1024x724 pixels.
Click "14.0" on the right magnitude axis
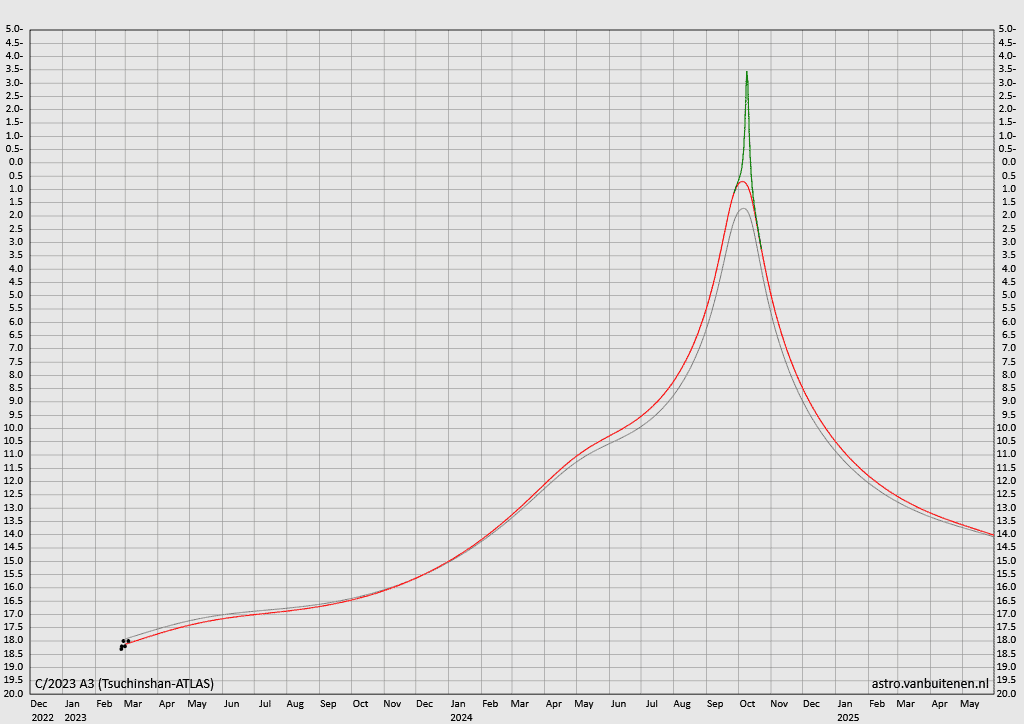coord(1006,534)
